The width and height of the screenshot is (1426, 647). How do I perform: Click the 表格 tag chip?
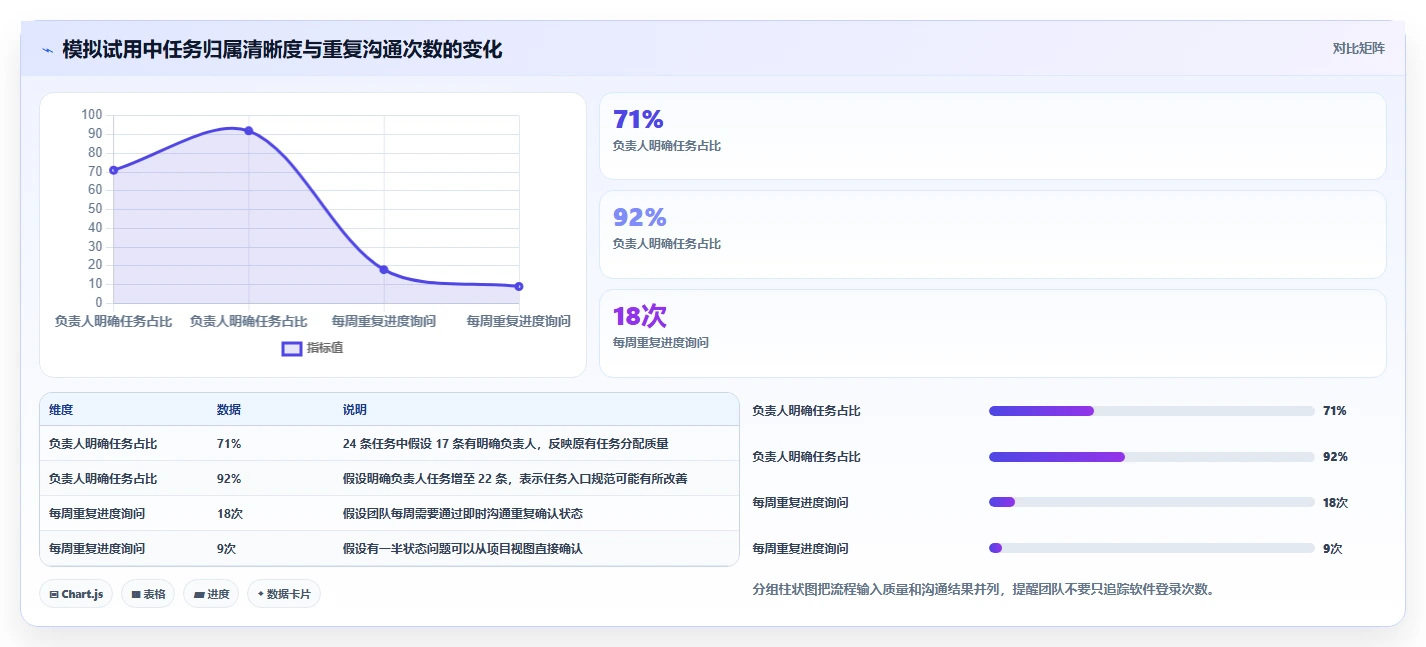[148, 594]
